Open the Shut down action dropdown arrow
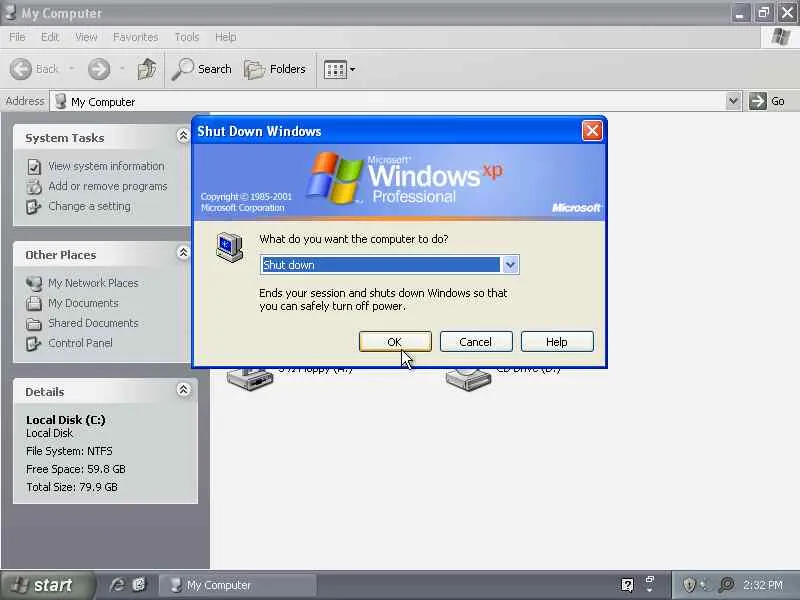This screenshot has height=600, width=800. [x=510, y=265]
